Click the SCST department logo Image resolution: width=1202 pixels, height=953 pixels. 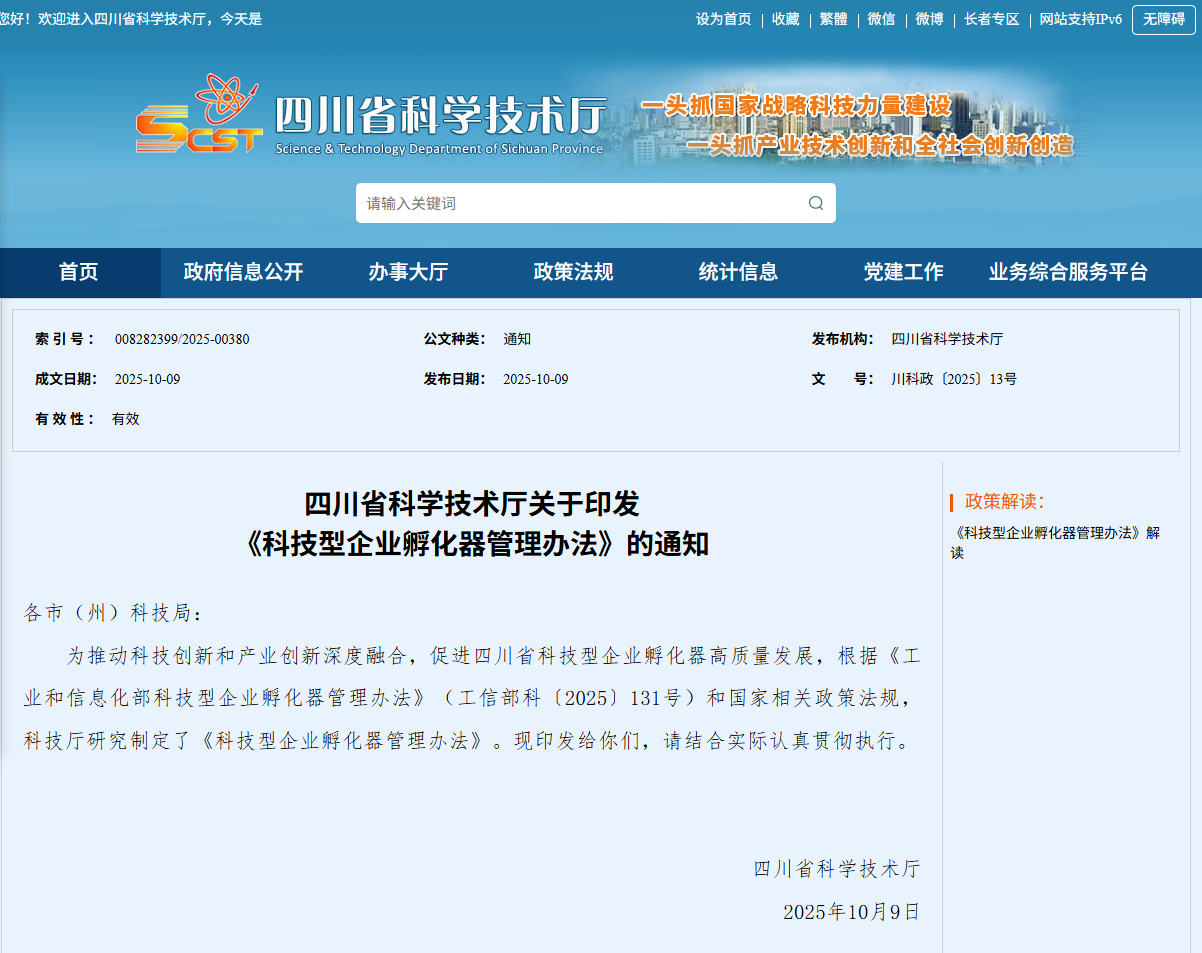pos(199,116)
